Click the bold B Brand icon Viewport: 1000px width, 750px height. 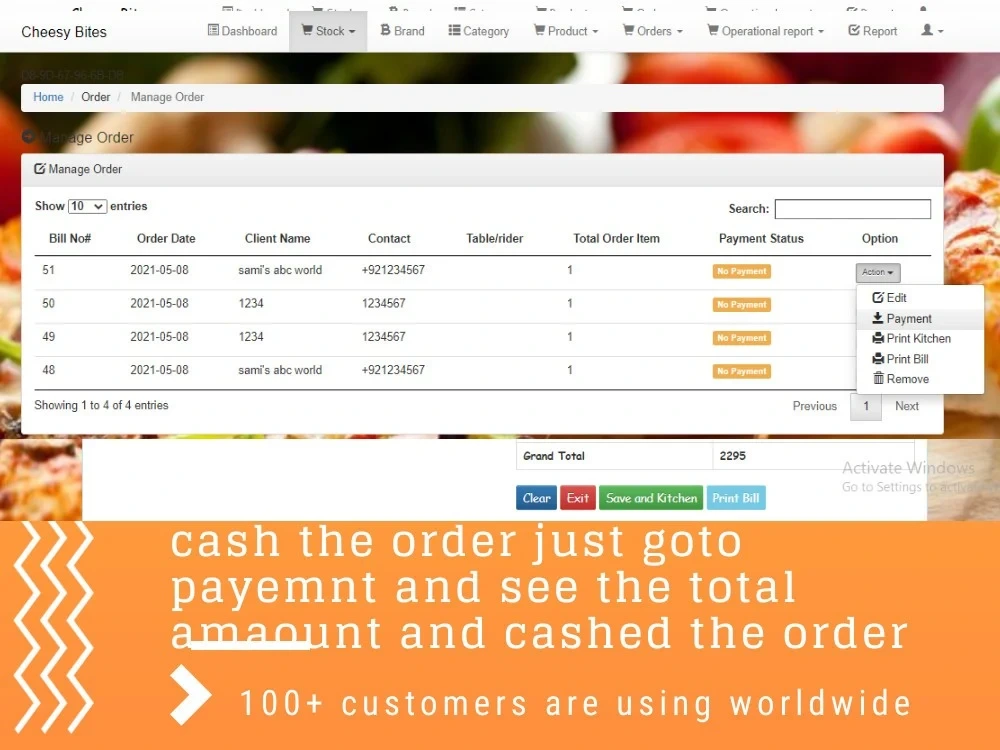385,30
